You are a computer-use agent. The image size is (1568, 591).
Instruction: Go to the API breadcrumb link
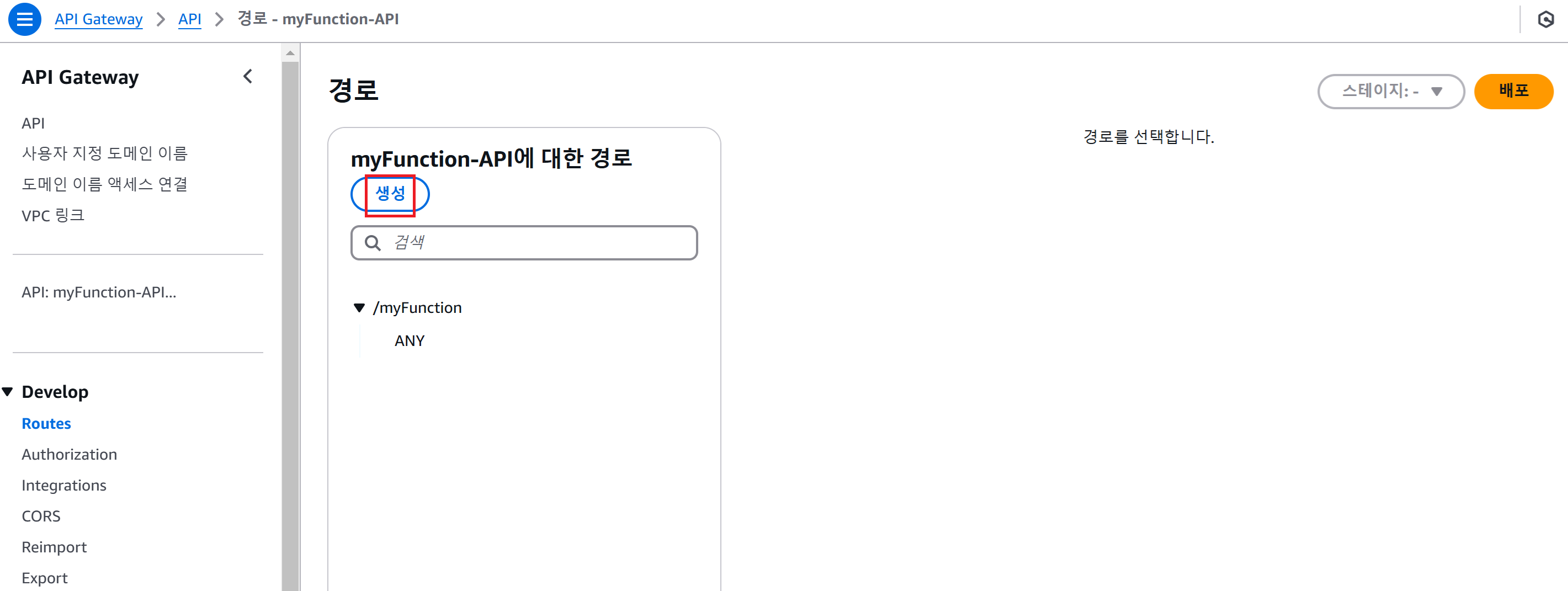189,19
